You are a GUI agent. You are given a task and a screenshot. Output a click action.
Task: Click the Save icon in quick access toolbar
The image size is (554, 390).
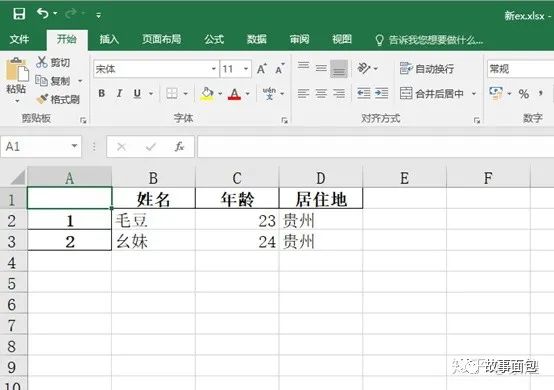click(19, 14)
